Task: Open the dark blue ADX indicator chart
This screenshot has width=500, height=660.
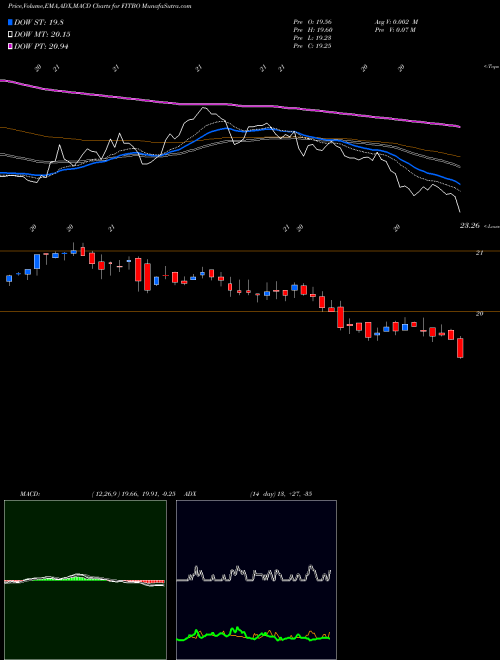Action: (x=256, y=580)
